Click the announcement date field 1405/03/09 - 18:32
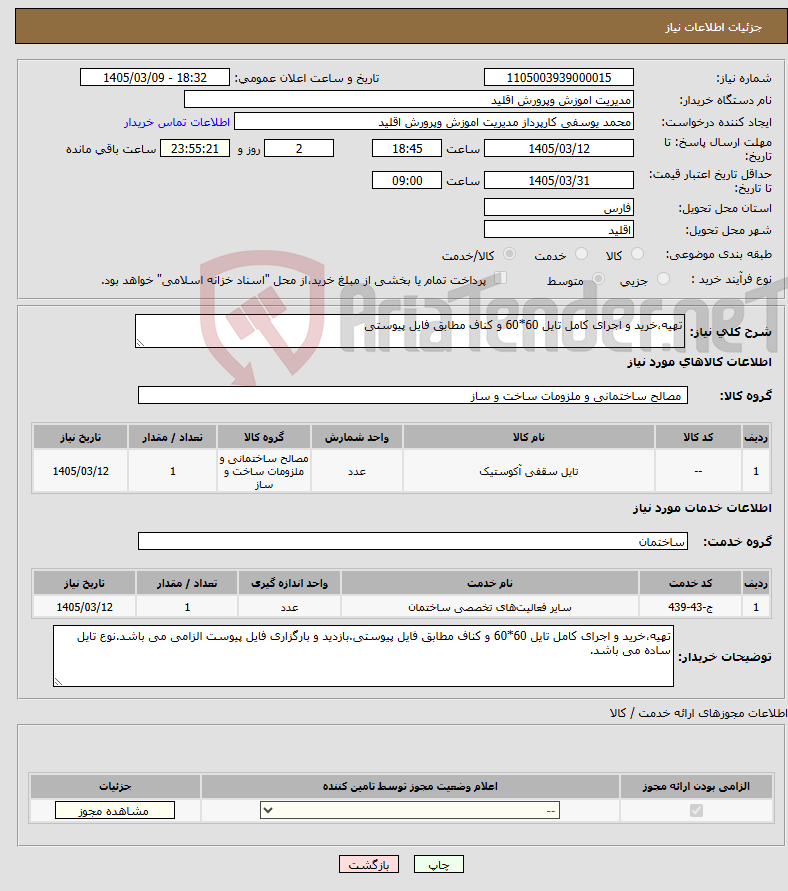 pos(155,77)
